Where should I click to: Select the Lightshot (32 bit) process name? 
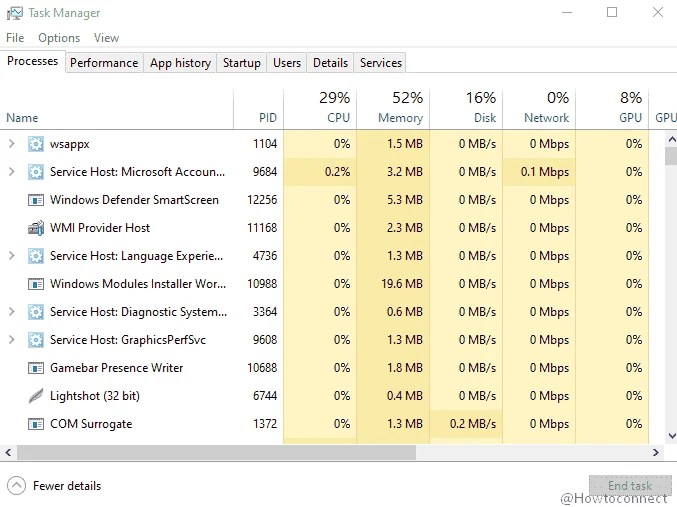95,396
